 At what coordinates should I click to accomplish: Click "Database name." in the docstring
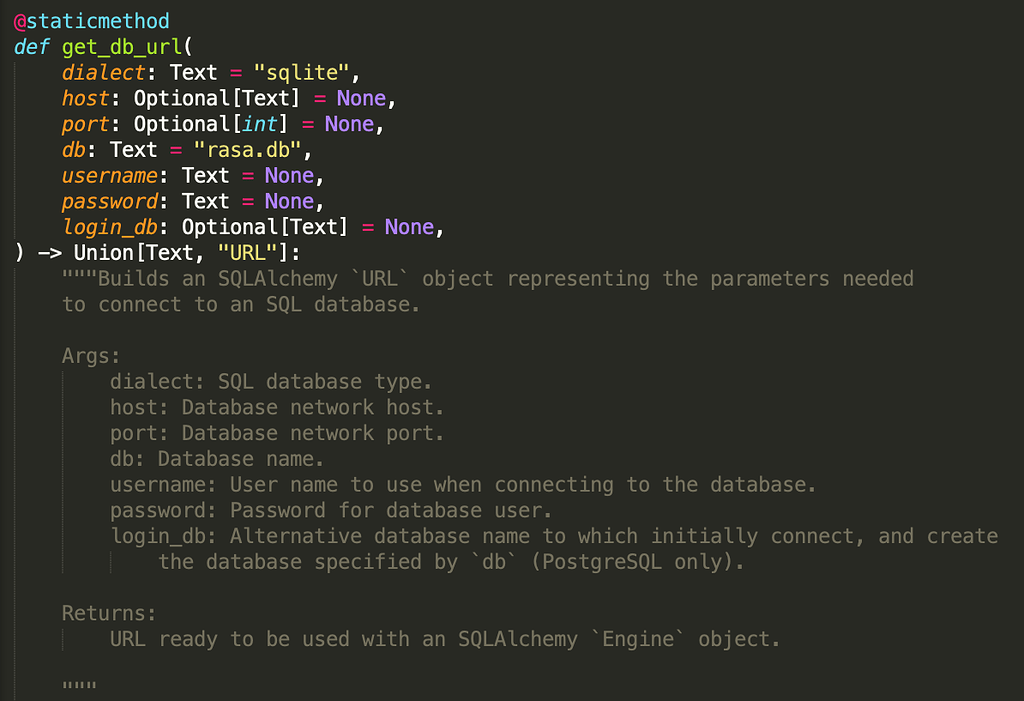pos(240,459)
